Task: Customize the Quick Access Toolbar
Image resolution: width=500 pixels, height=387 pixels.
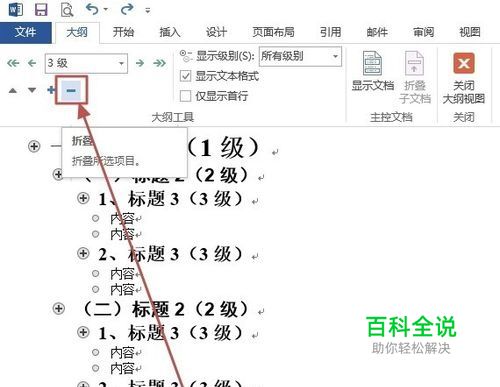Action: point(148,11)
